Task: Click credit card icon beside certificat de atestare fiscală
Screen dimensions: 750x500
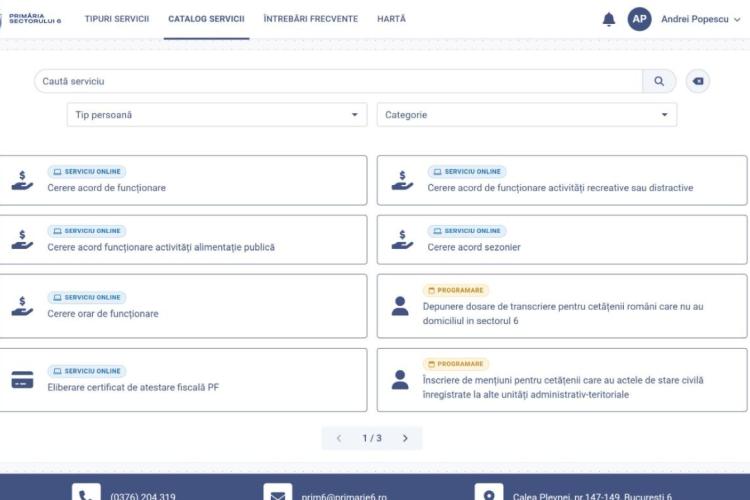Action: pos(22,380)
